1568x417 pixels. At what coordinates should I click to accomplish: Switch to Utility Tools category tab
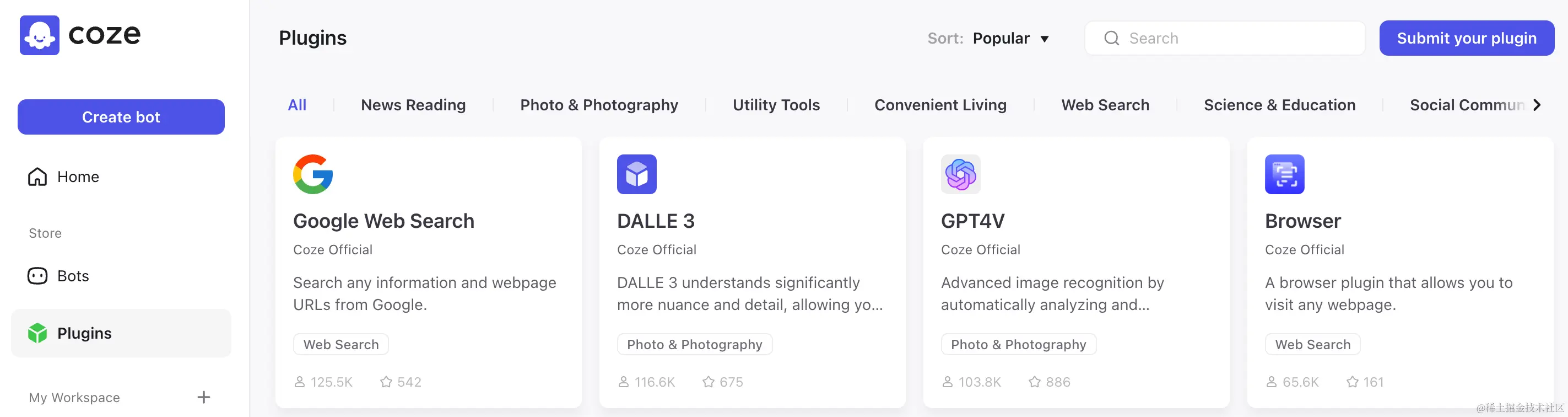[x=776, y=105]
